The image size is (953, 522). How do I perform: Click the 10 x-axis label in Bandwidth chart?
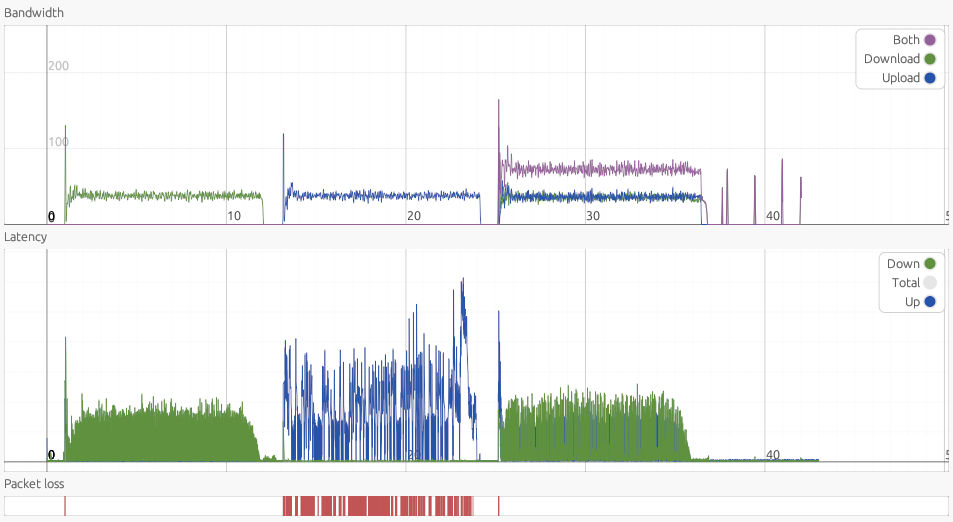click(x=234, y=216)
